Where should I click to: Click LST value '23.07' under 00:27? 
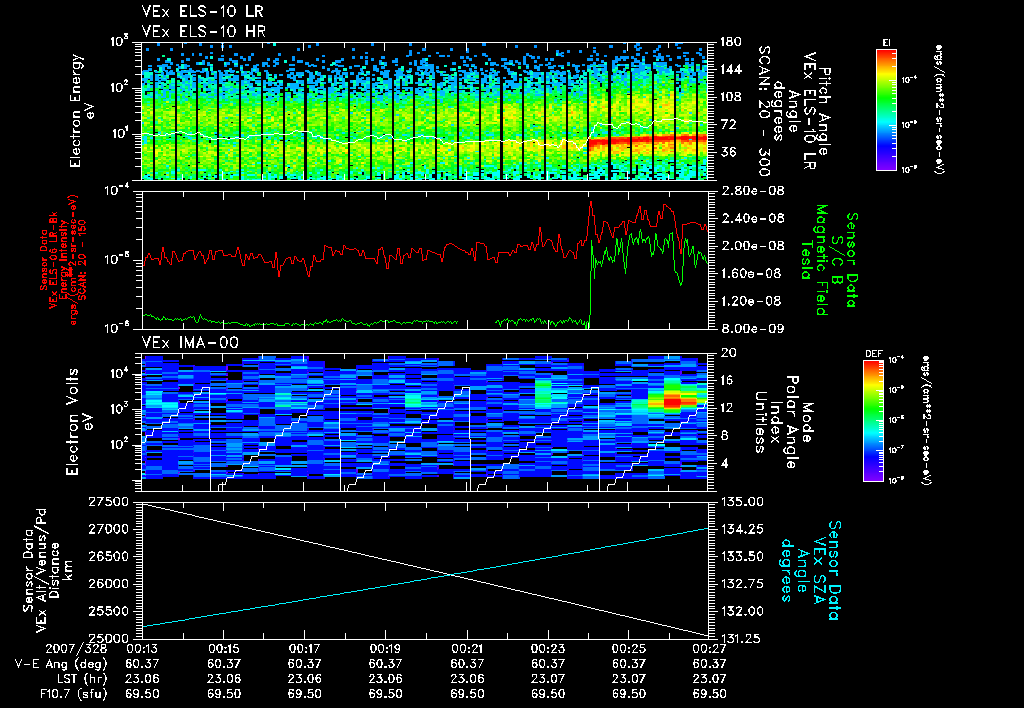pyautogui.click(x=710, y=679)
